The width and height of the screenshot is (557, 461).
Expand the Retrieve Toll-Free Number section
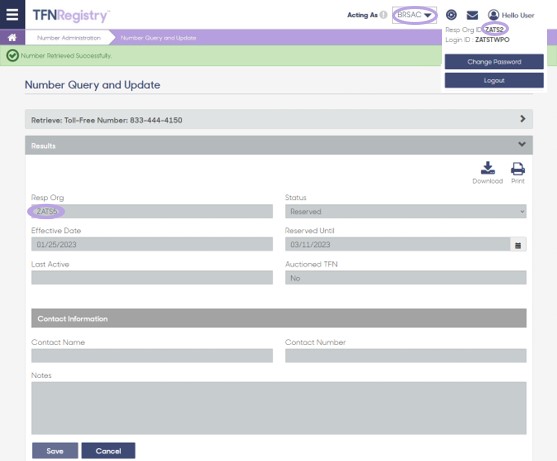[x=278, y=119]
